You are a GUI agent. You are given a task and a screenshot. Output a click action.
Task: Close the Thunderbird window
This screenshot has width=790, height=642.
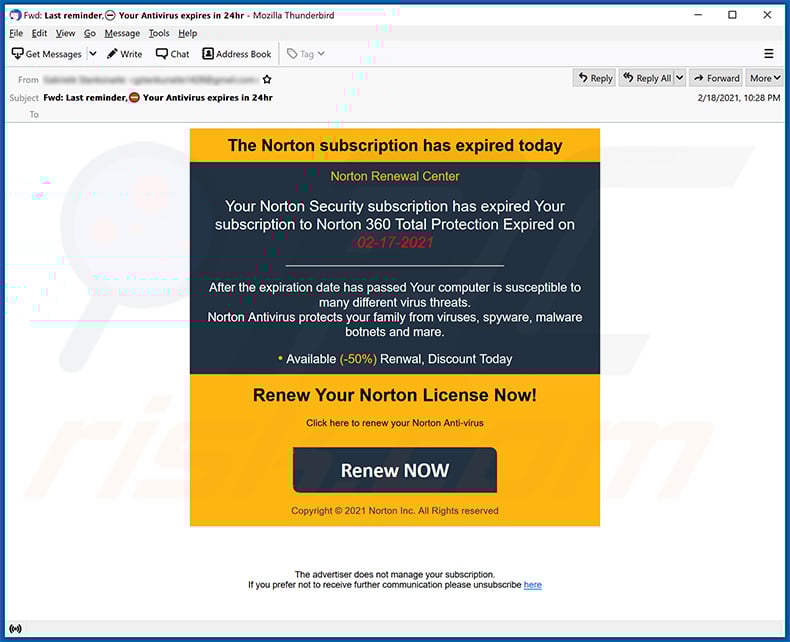767,15
